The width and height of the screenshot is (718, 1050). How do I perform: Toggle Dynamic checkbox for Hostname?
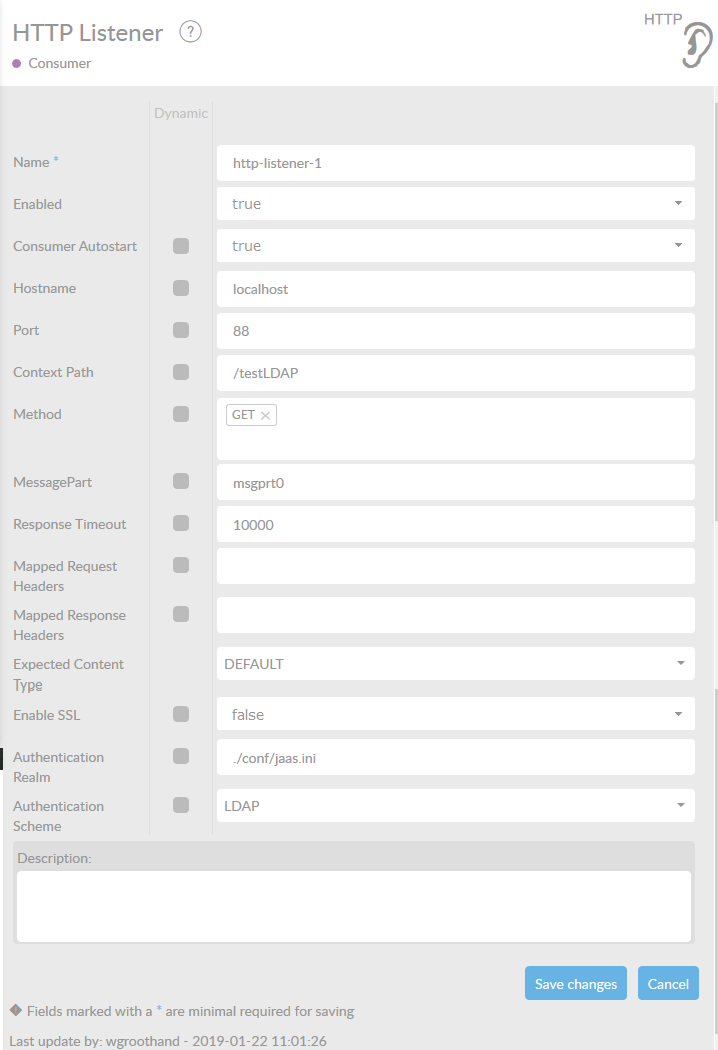181,288
